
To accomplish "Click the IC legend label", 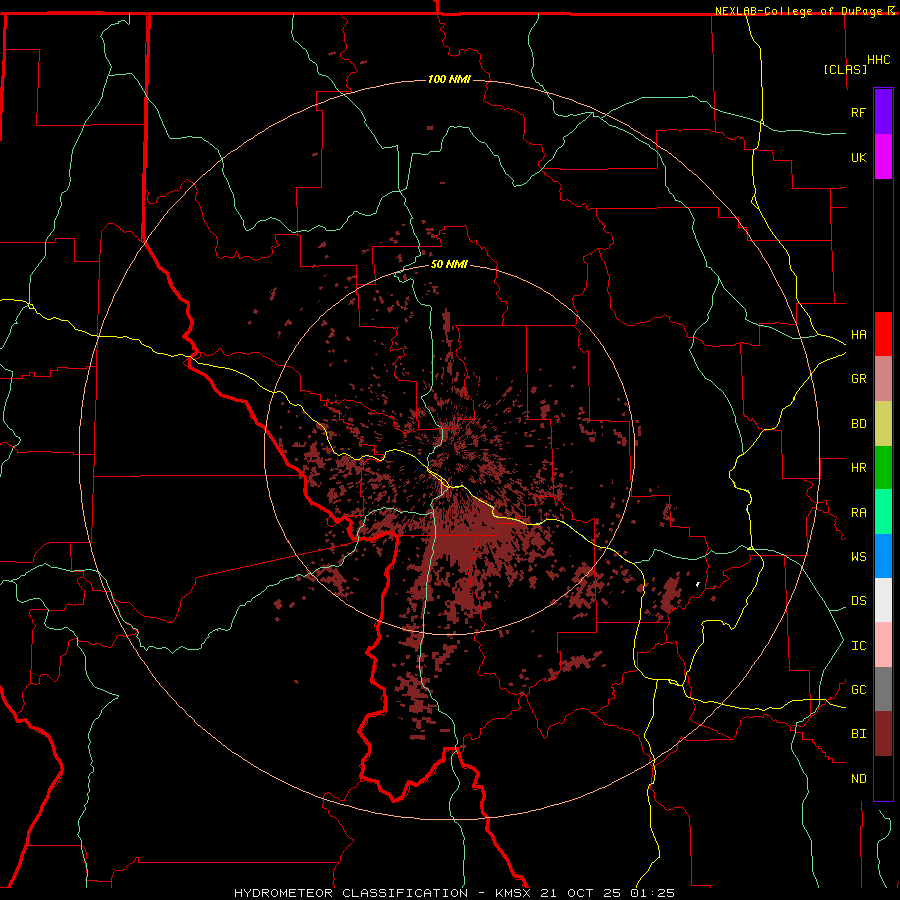I will pos(858,646).
